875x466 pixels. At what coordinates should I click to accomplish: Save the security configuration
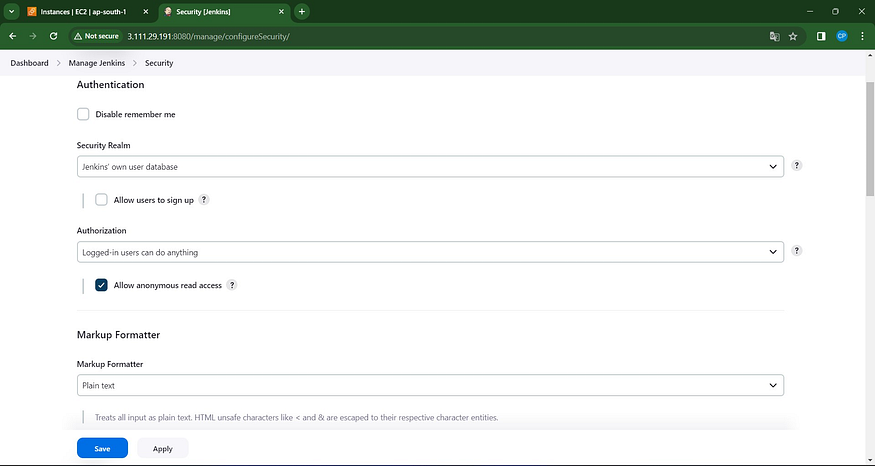pyautogui.click(x=102, y=448)
